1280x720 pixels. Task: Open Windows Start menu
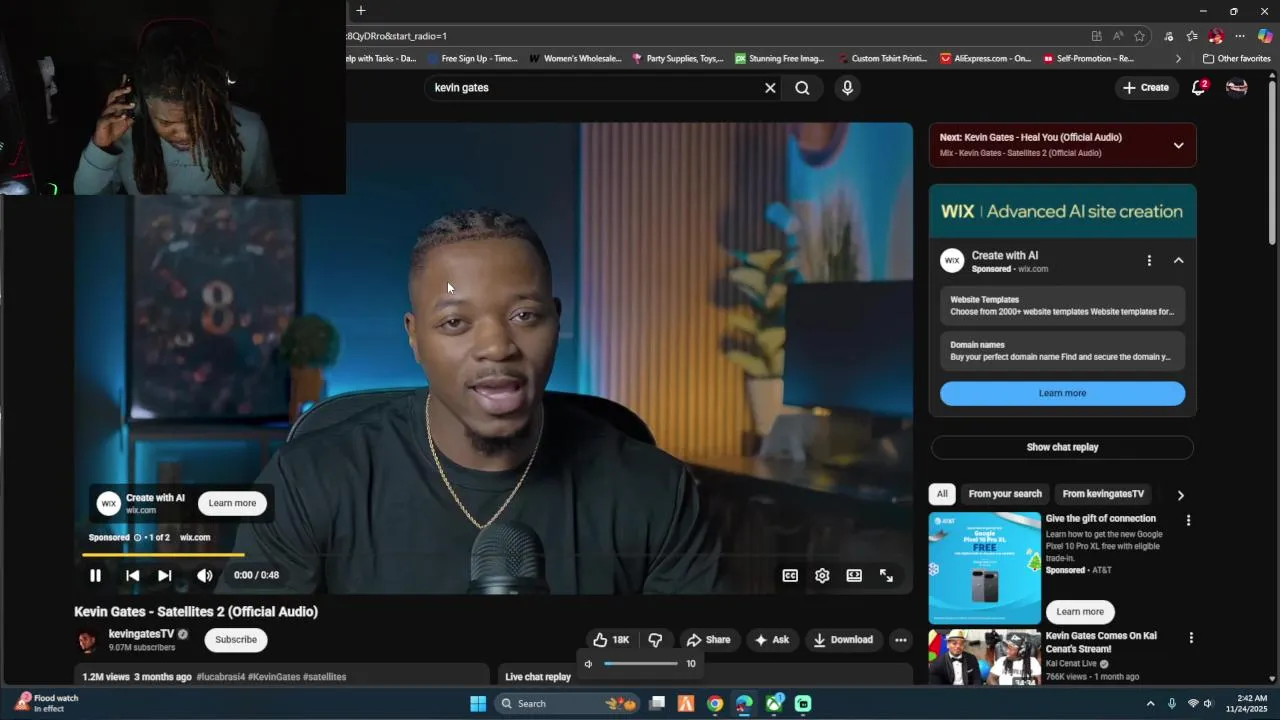(478, 703)
